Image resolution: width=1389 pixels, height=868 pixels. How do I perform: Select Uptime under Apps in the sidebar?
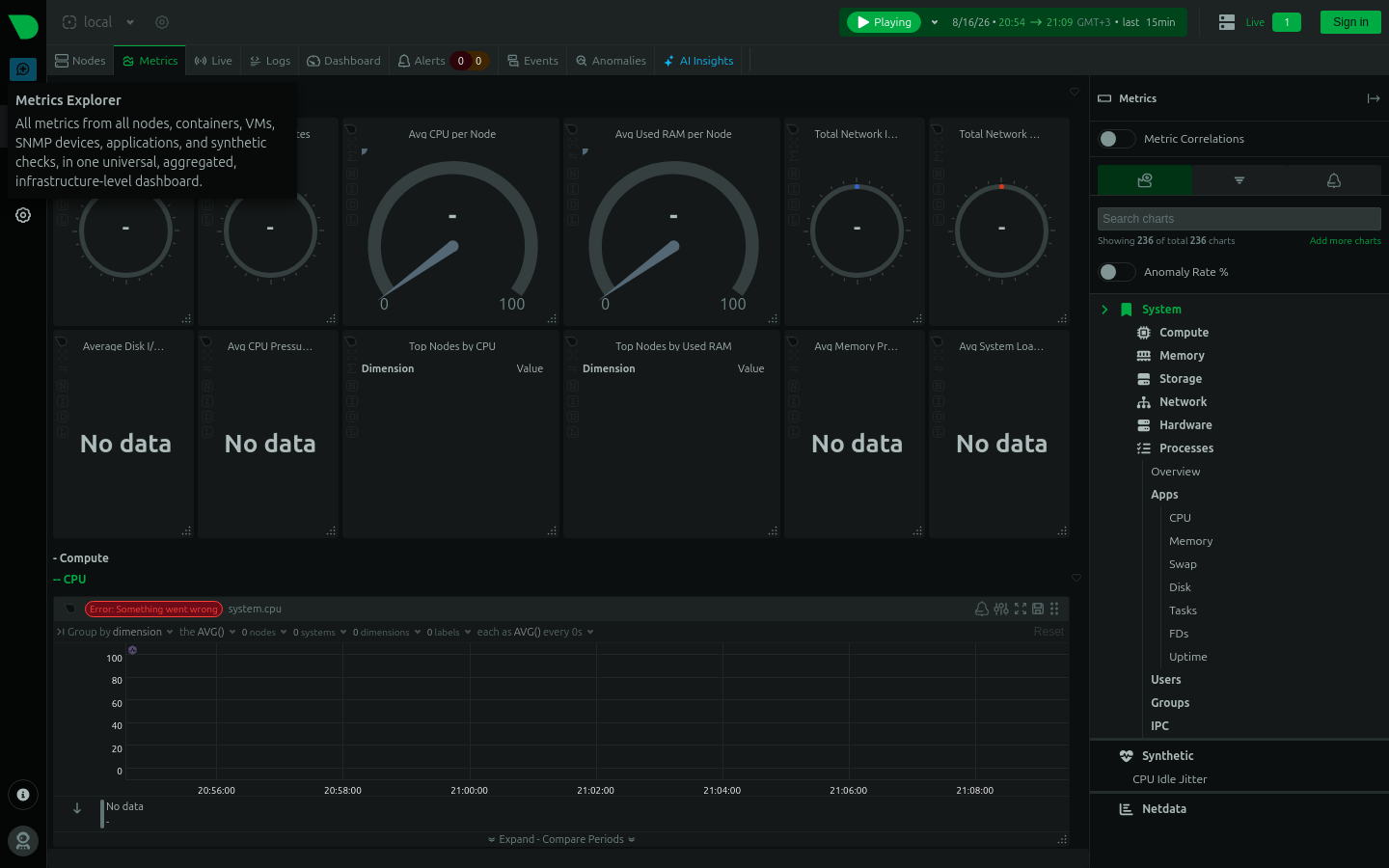click(x=1188, y=657)
